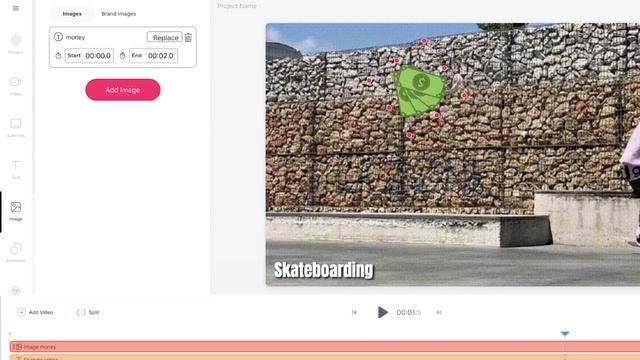
Task: Split the clip at the playhead
Action: coord(88,312)
